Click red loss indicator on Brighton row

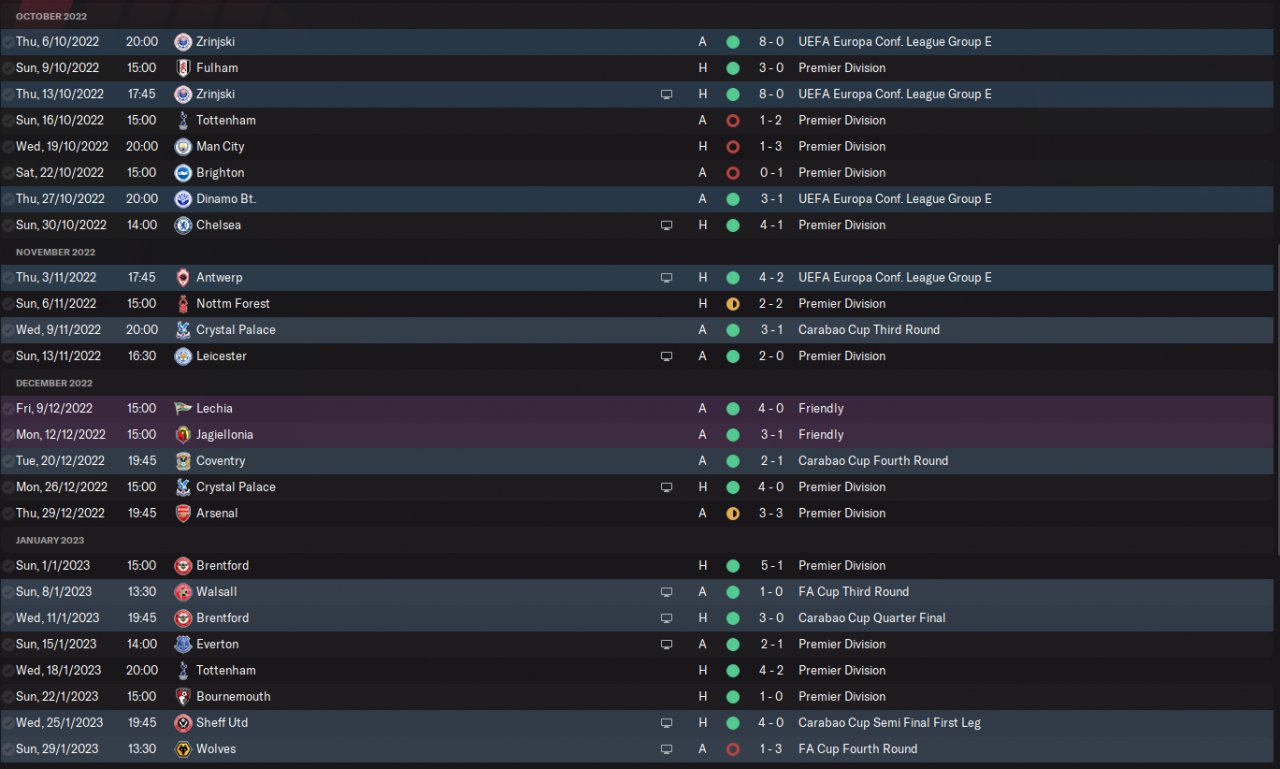pyautogui.click(x=733, y=173)
